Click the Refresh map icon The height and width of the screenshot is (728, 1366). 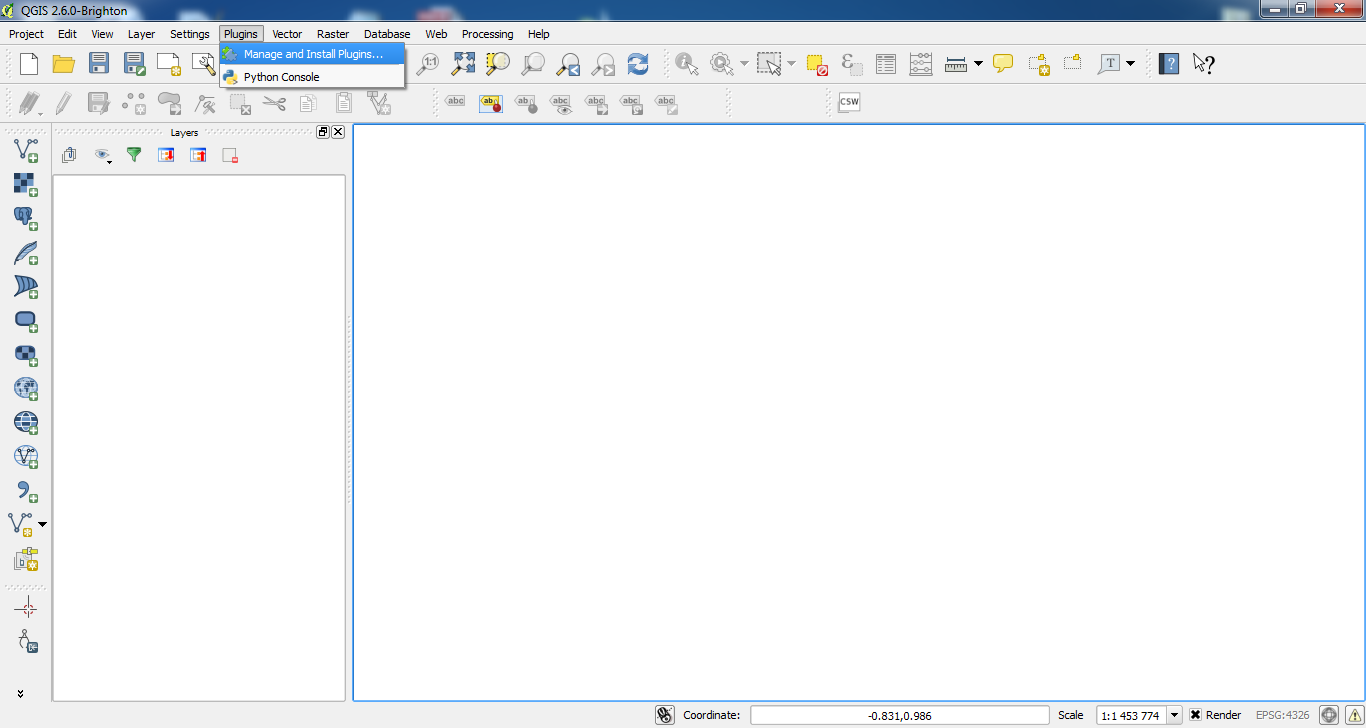point(638,64)
